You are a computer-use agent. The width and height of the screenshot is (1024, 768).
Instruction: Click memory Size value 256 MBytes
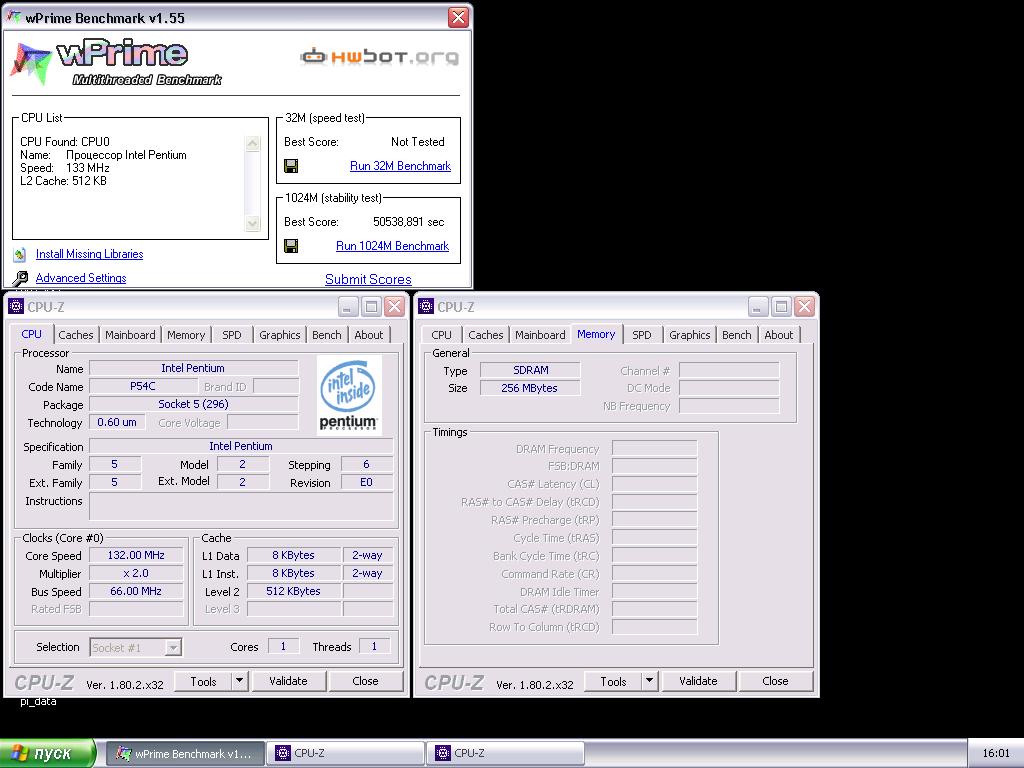pyautogui.click(x=530, y=388)
